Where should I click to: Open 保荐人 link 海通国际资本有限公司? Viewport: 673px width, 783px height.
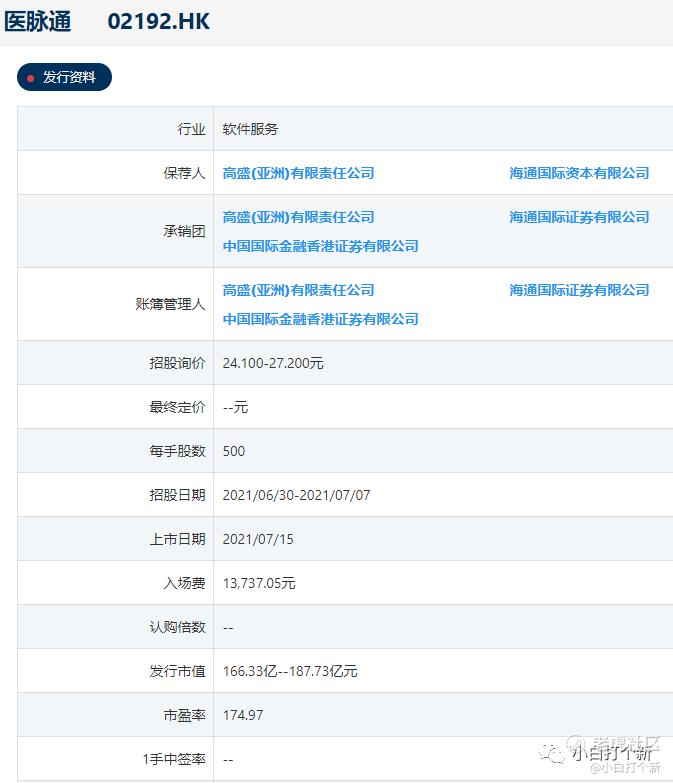point(579,173)
